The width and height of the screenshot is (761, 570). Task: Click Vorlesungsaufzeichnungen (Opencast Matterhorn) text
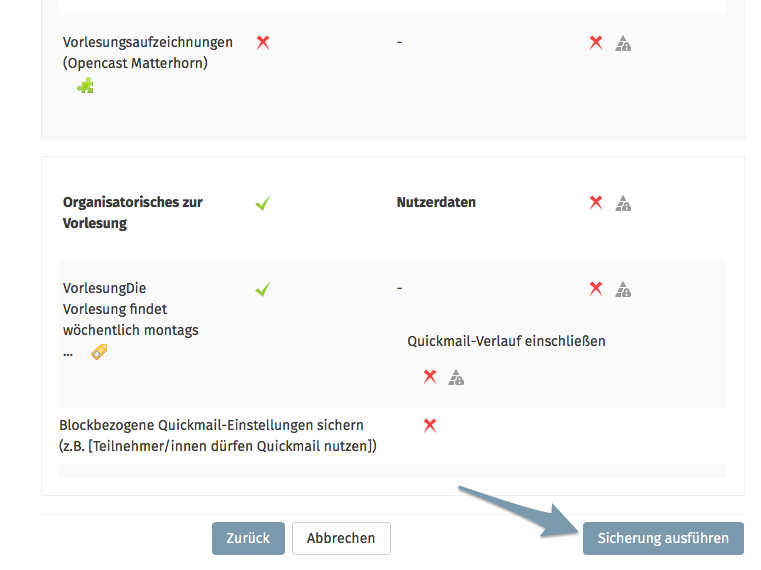click(147, 52)
